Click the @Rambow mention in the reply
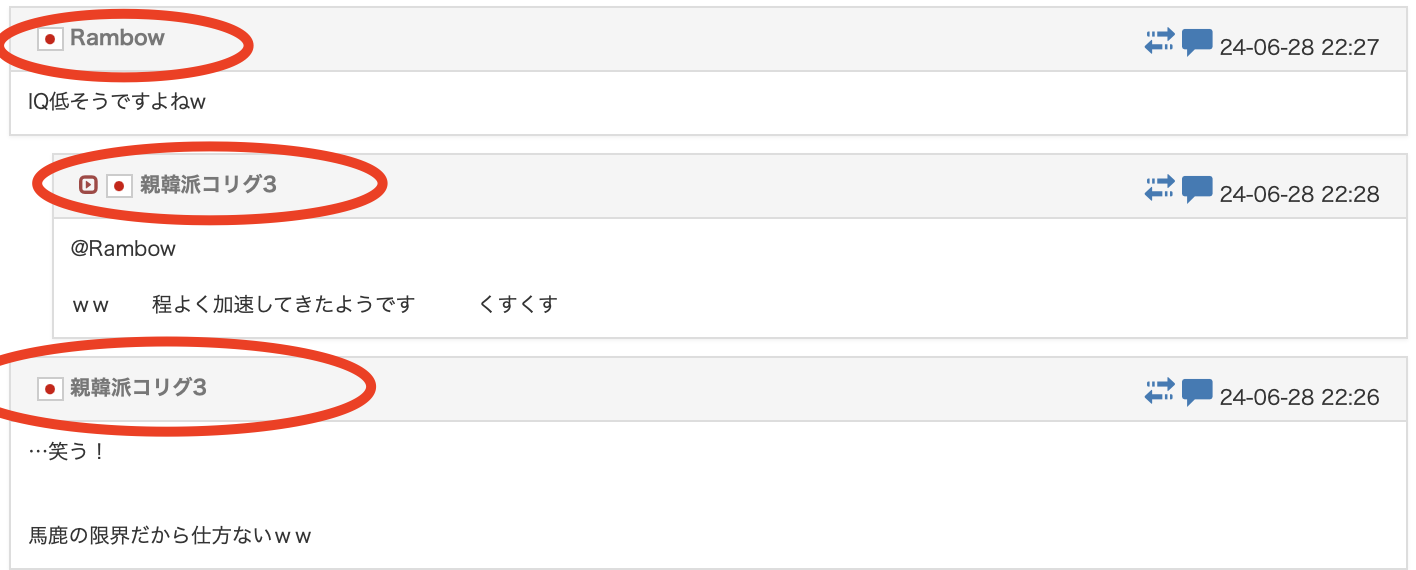The height and width of the screenshot is (570, 1416). [123, 249]
